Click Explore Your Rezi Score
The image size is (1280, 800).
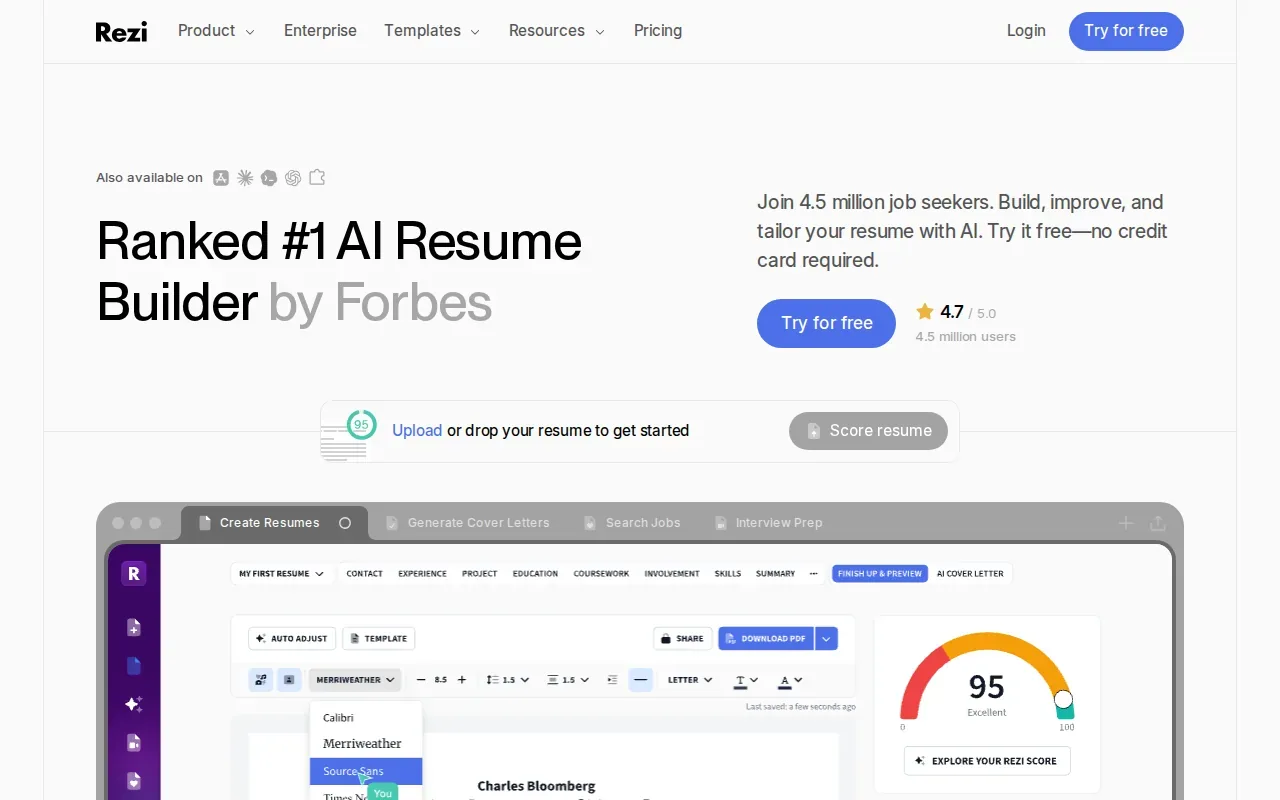987,761
